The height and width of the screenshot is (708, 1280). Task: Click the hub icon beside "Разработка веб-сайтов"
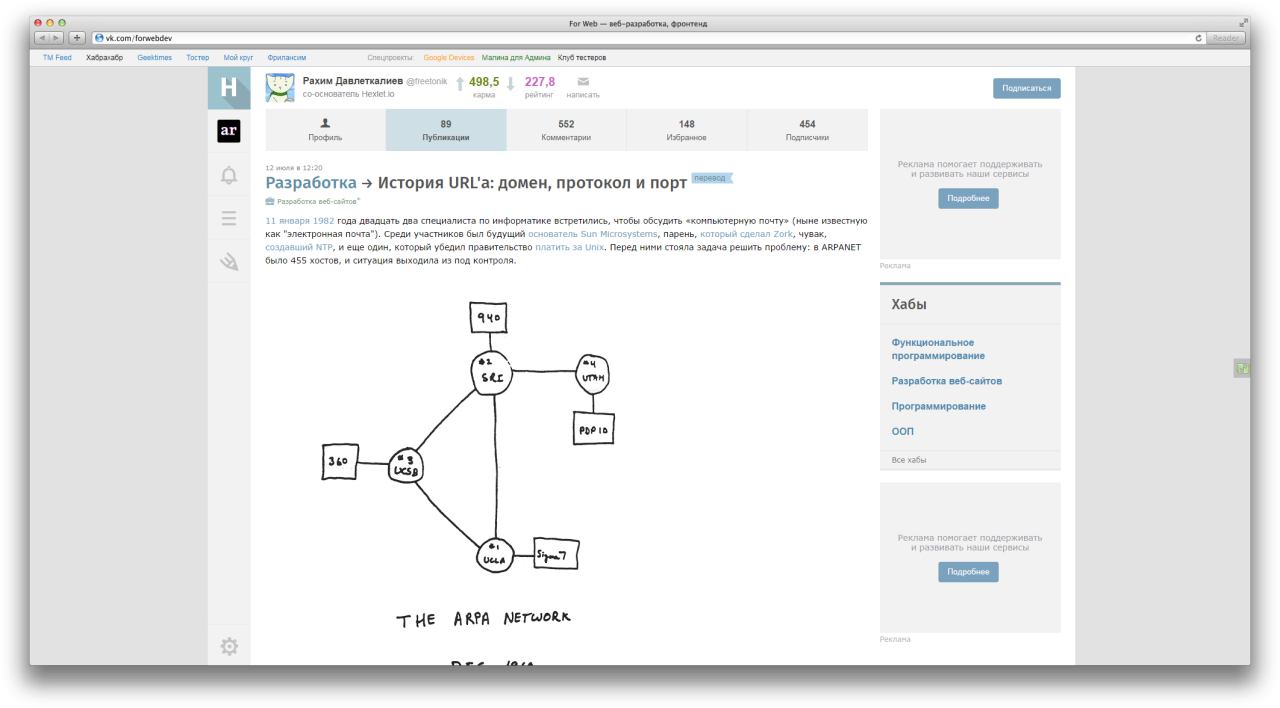[x=270, y=201]
